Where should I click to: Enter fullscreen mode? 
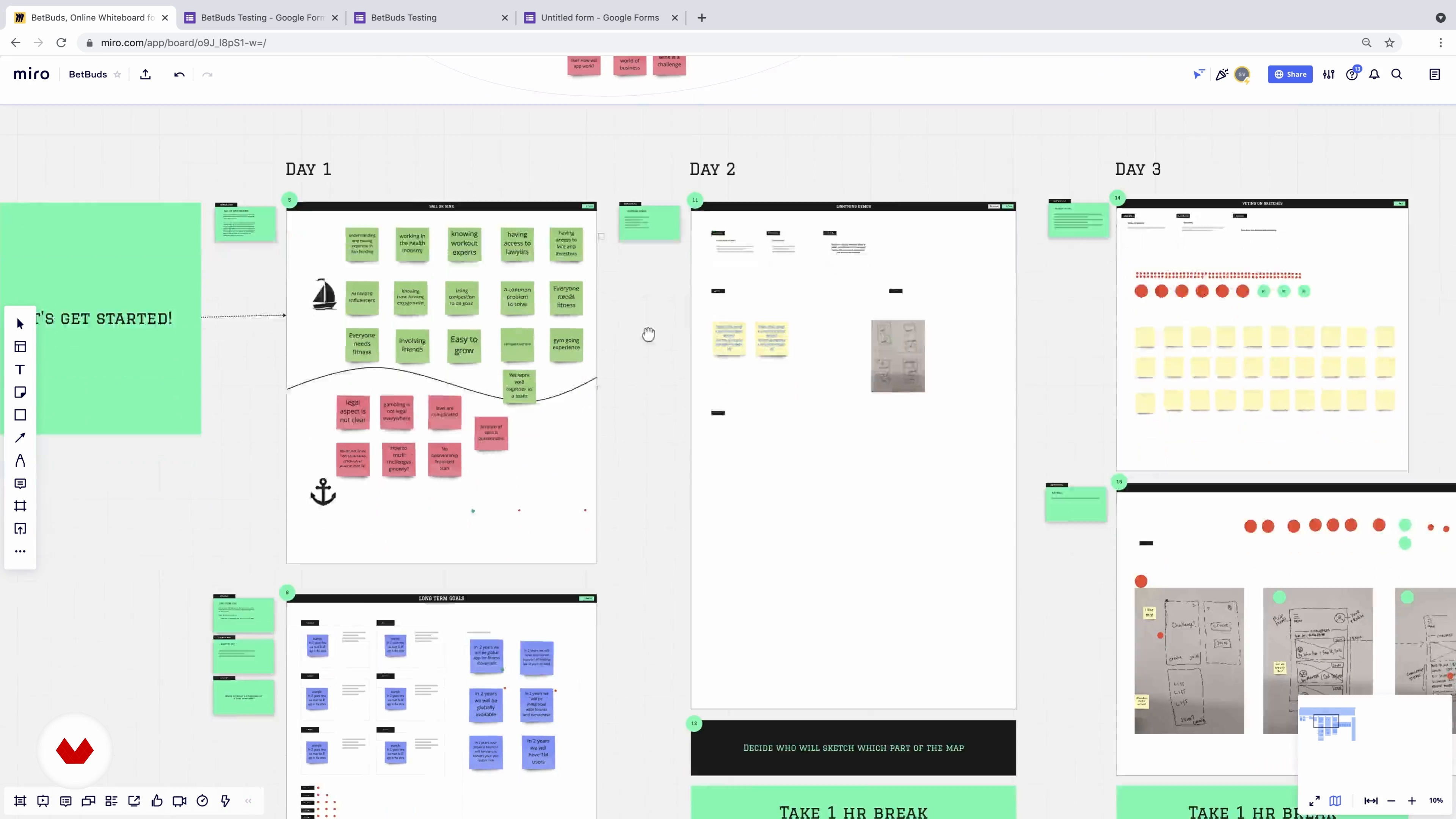point(1315,801)
